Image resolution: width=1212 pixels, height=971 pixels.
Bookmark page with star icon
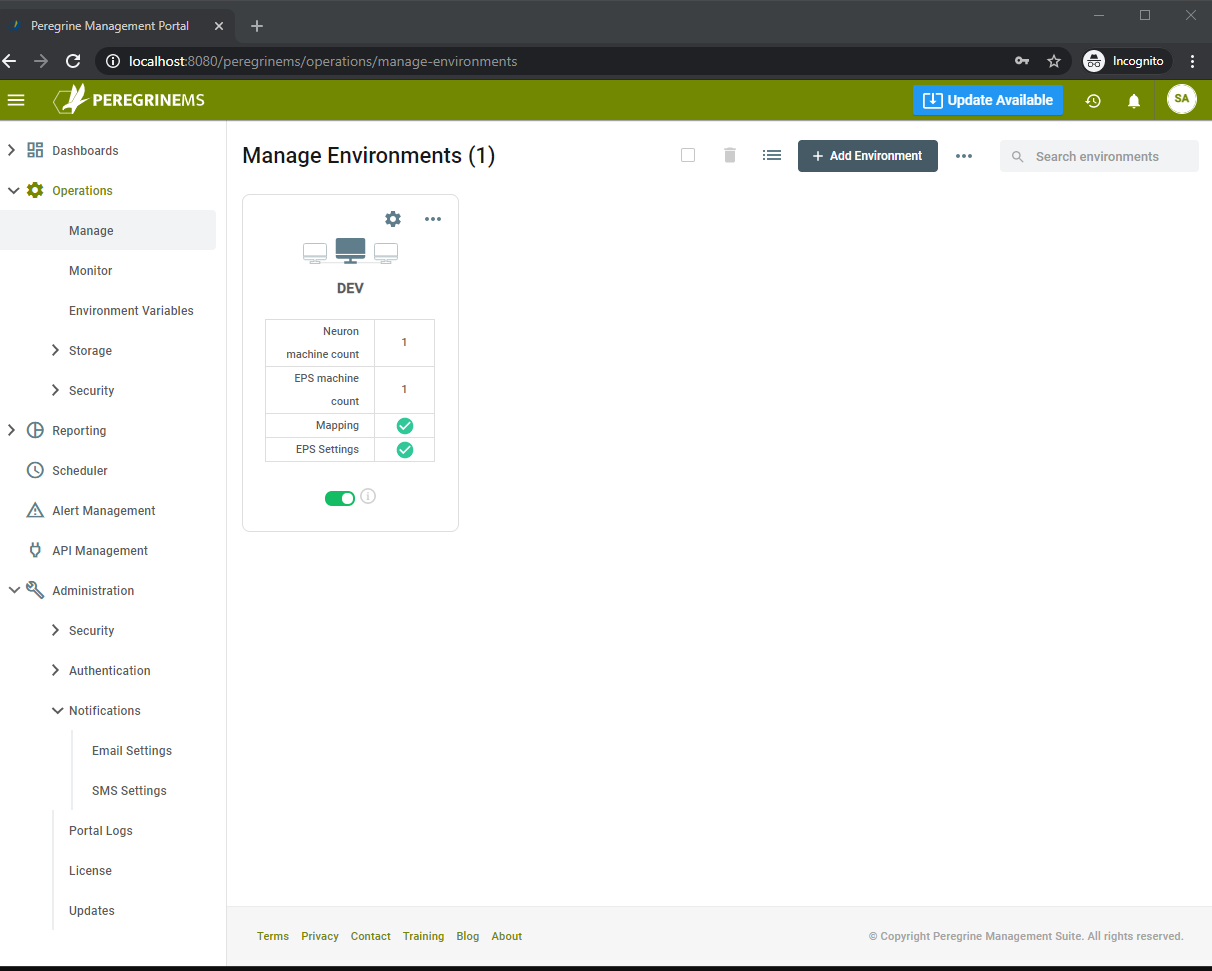coord(1054,61)
